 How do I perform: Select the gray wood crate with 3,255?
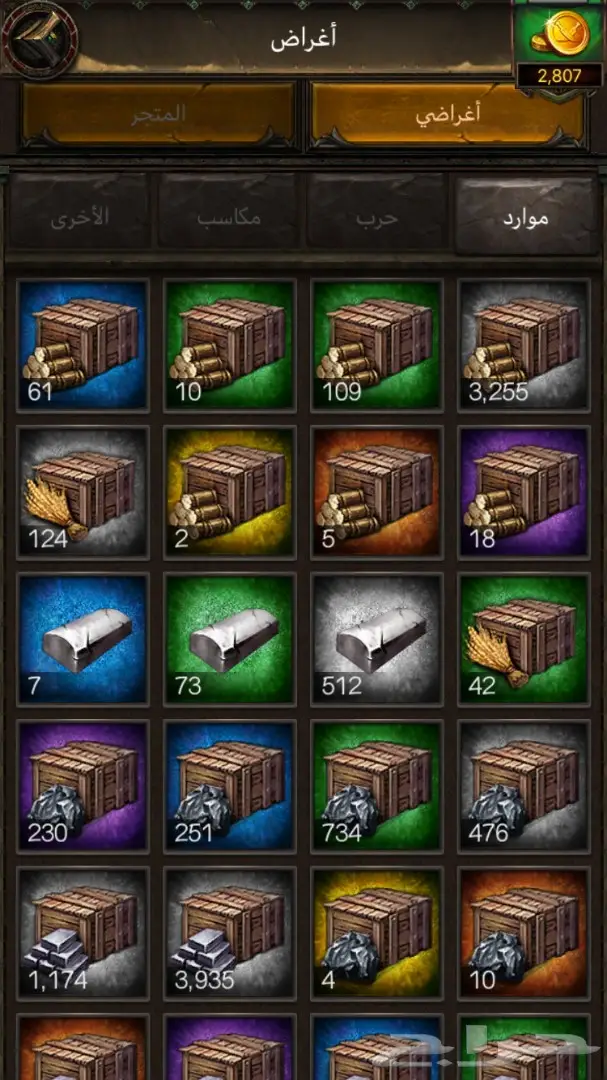point(524,344)
